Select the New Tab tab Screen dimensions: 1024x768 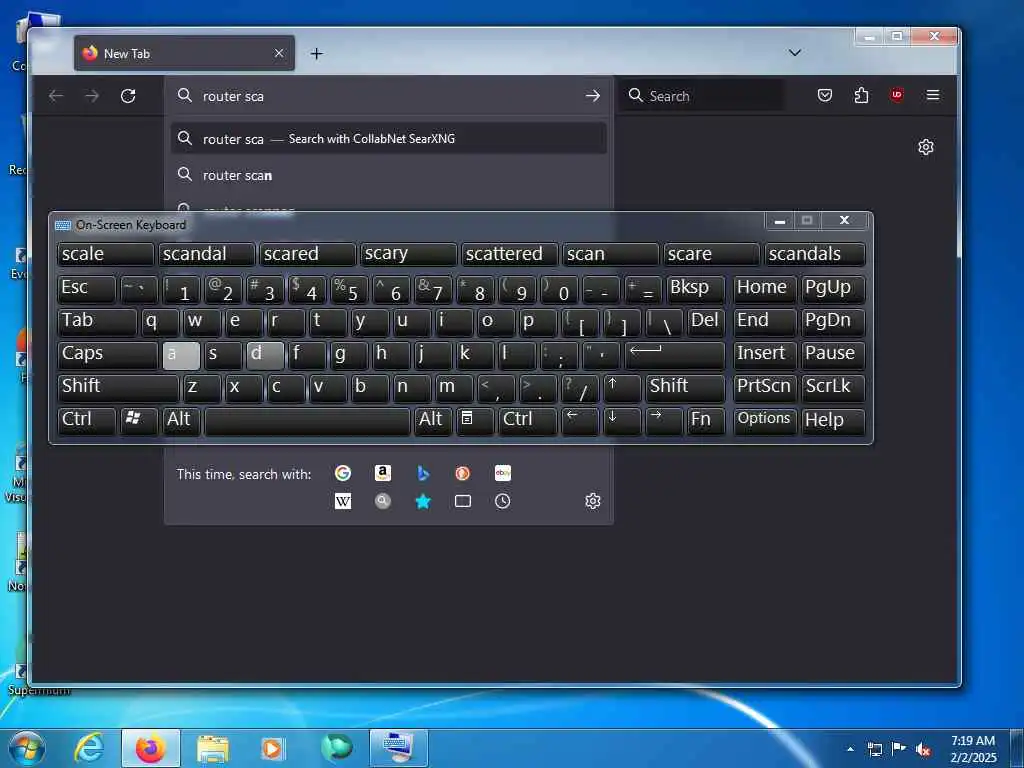(x=184, y=53)
